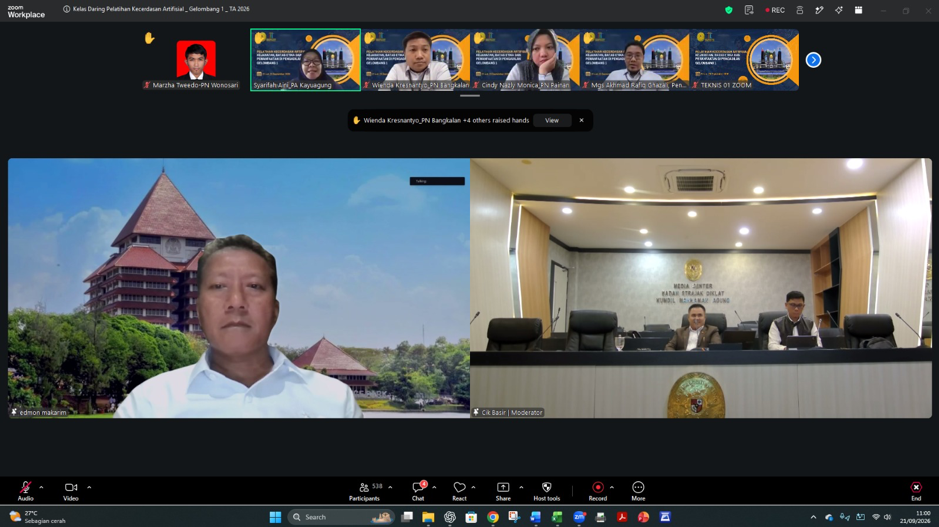Open Google Chrome from the taskbar

(x=493, y=517)
